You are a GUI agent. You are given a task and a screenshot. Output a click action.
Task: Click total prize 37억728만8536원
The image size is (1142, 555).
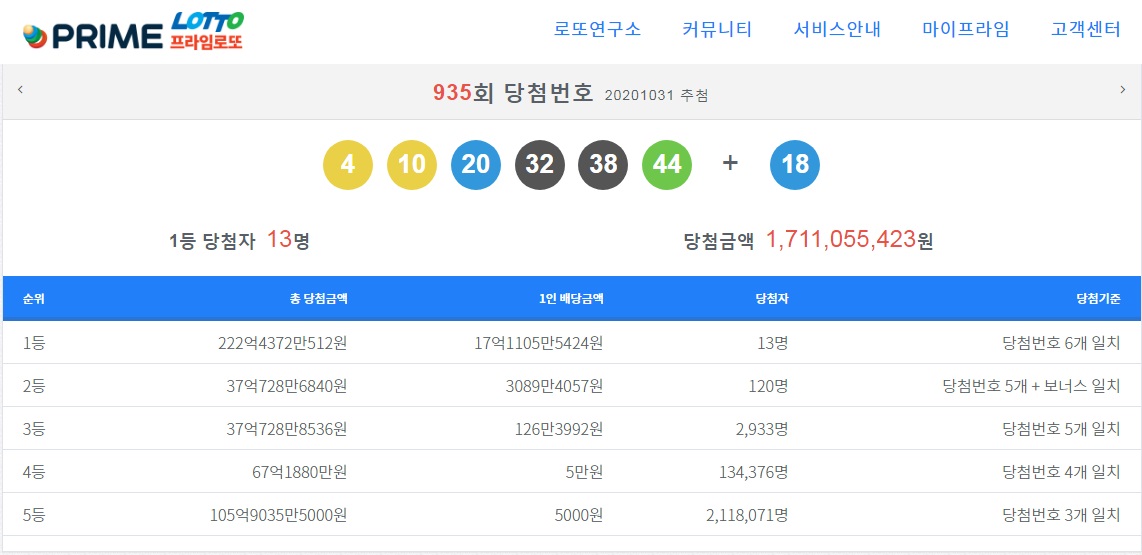(x=287, y=430)
